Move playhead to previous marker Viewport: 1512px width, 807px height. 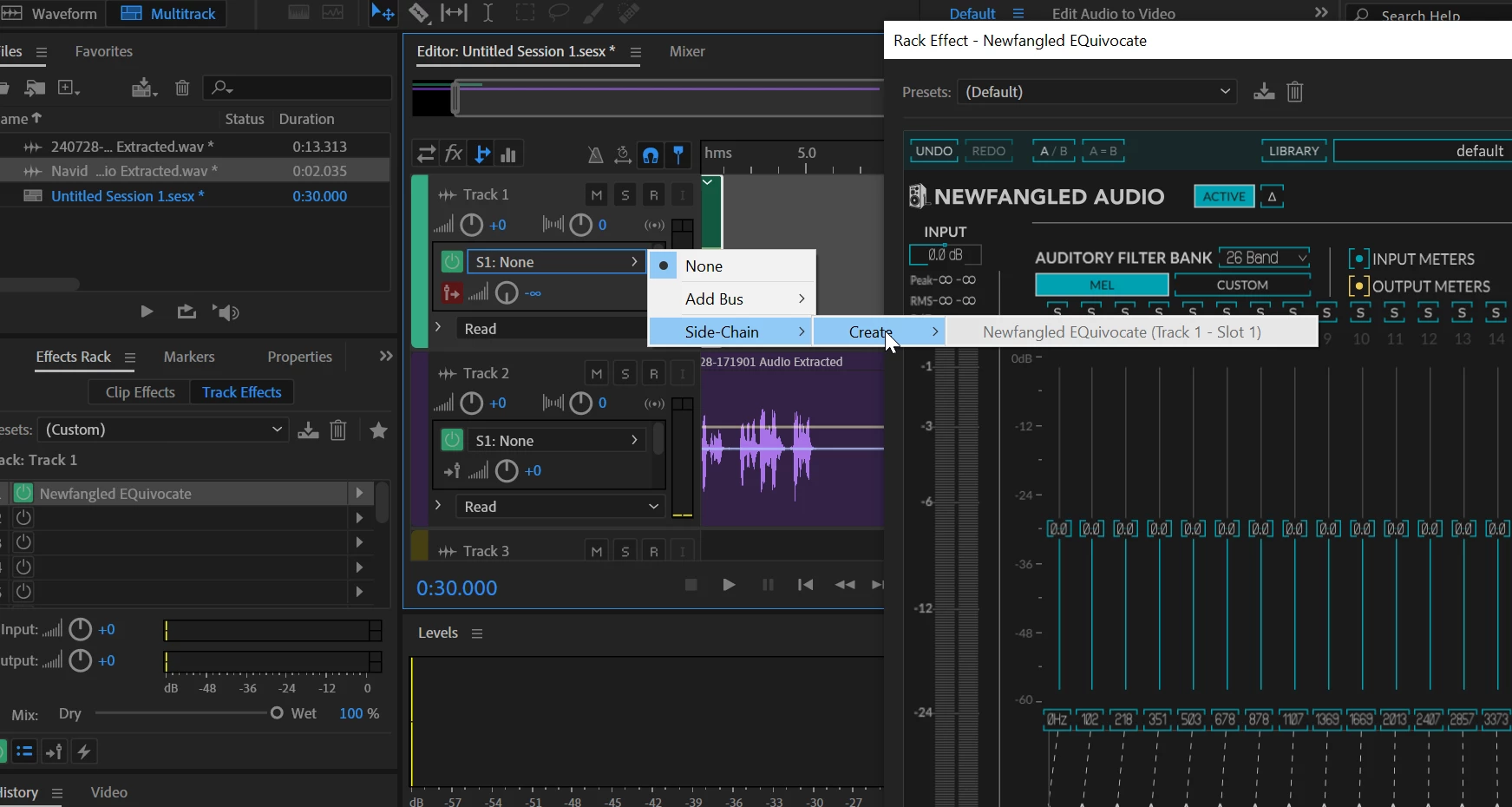click(806, 585)
